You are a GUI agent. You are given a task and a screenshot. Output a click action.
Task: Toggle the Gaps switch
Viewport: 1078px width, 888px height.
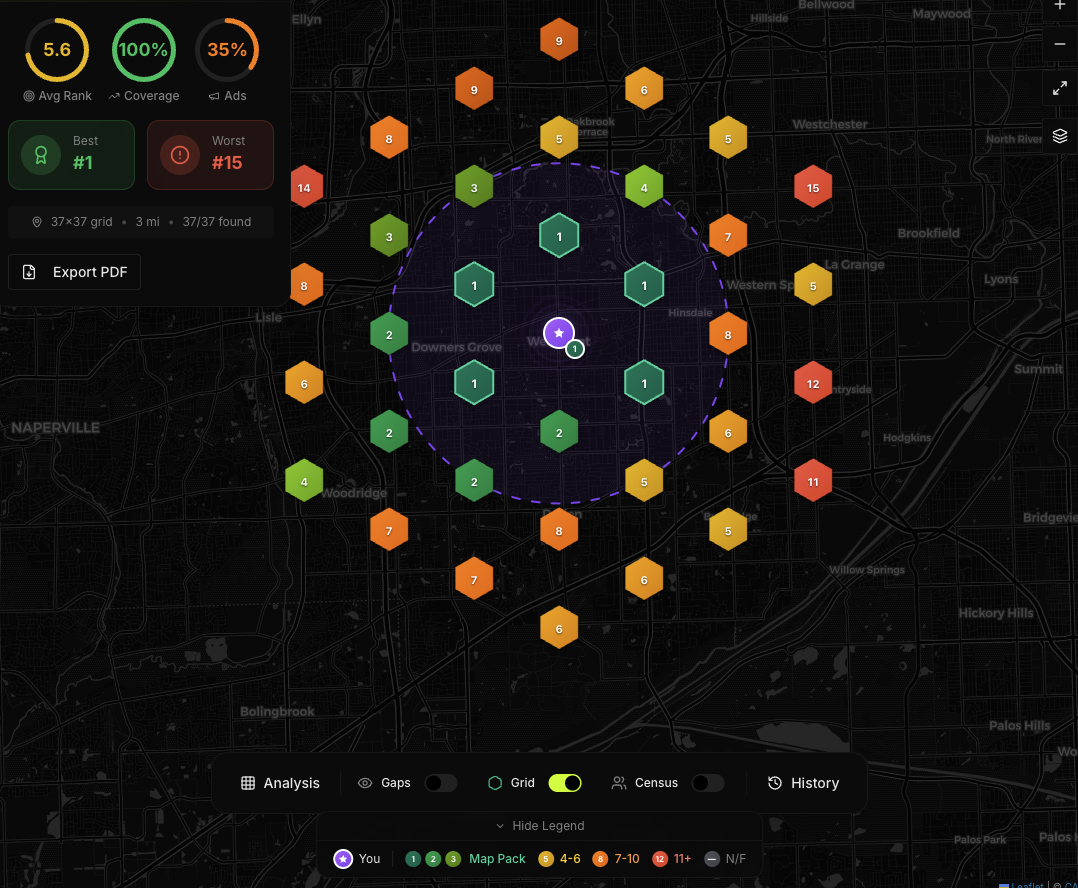441,783
